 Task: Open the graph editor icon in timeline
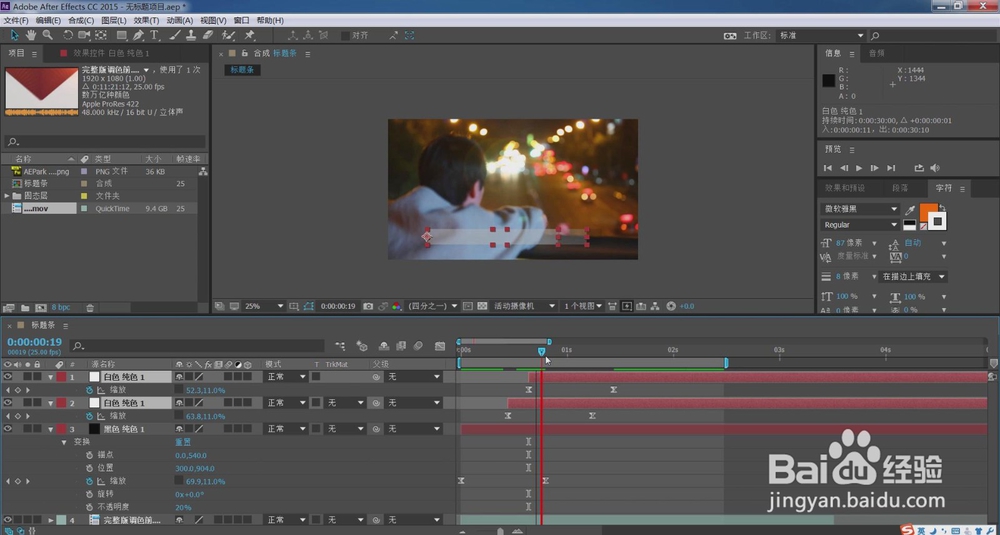[440, 346]
